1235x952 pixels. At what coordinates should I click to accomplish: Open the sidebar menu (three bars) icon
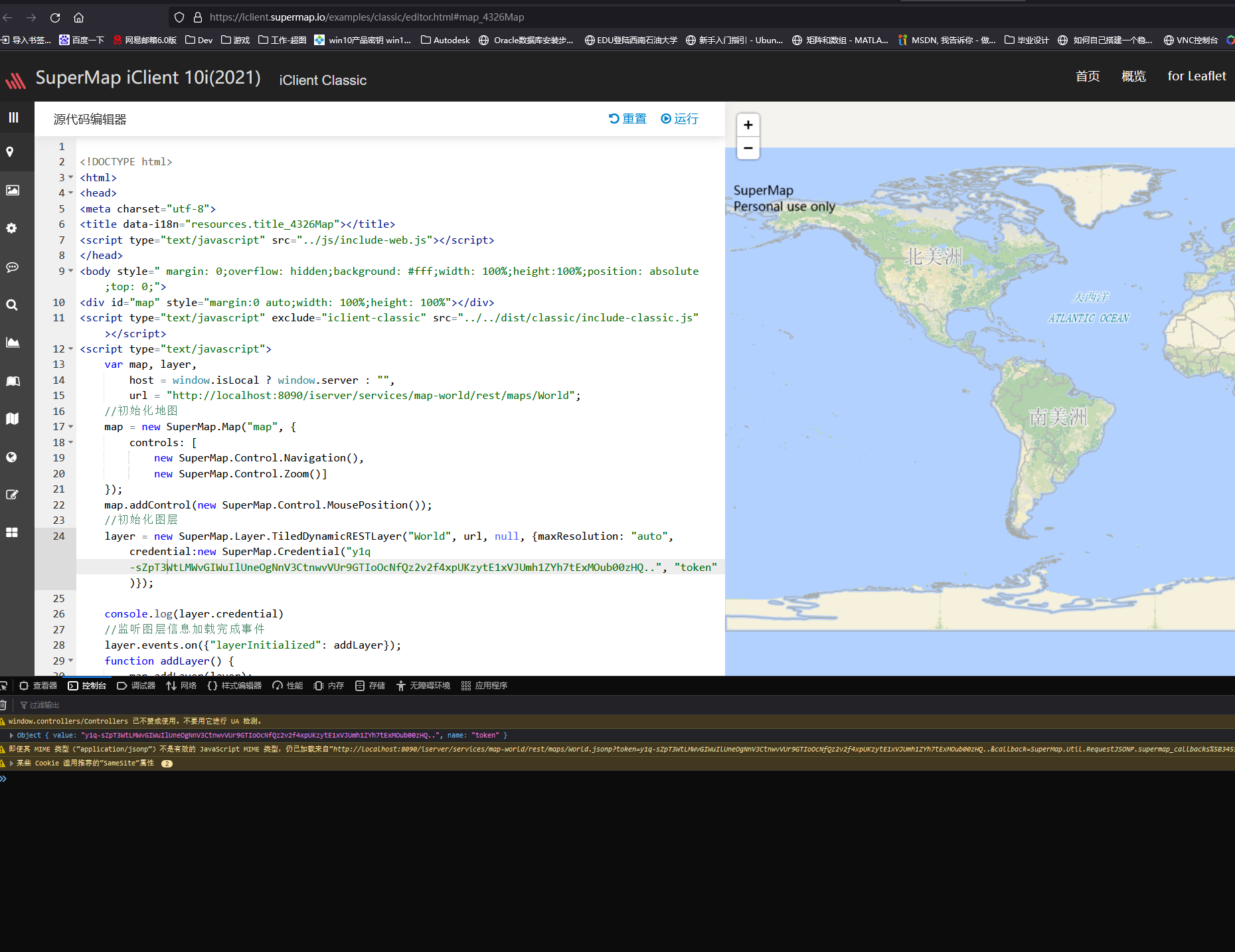13,118
